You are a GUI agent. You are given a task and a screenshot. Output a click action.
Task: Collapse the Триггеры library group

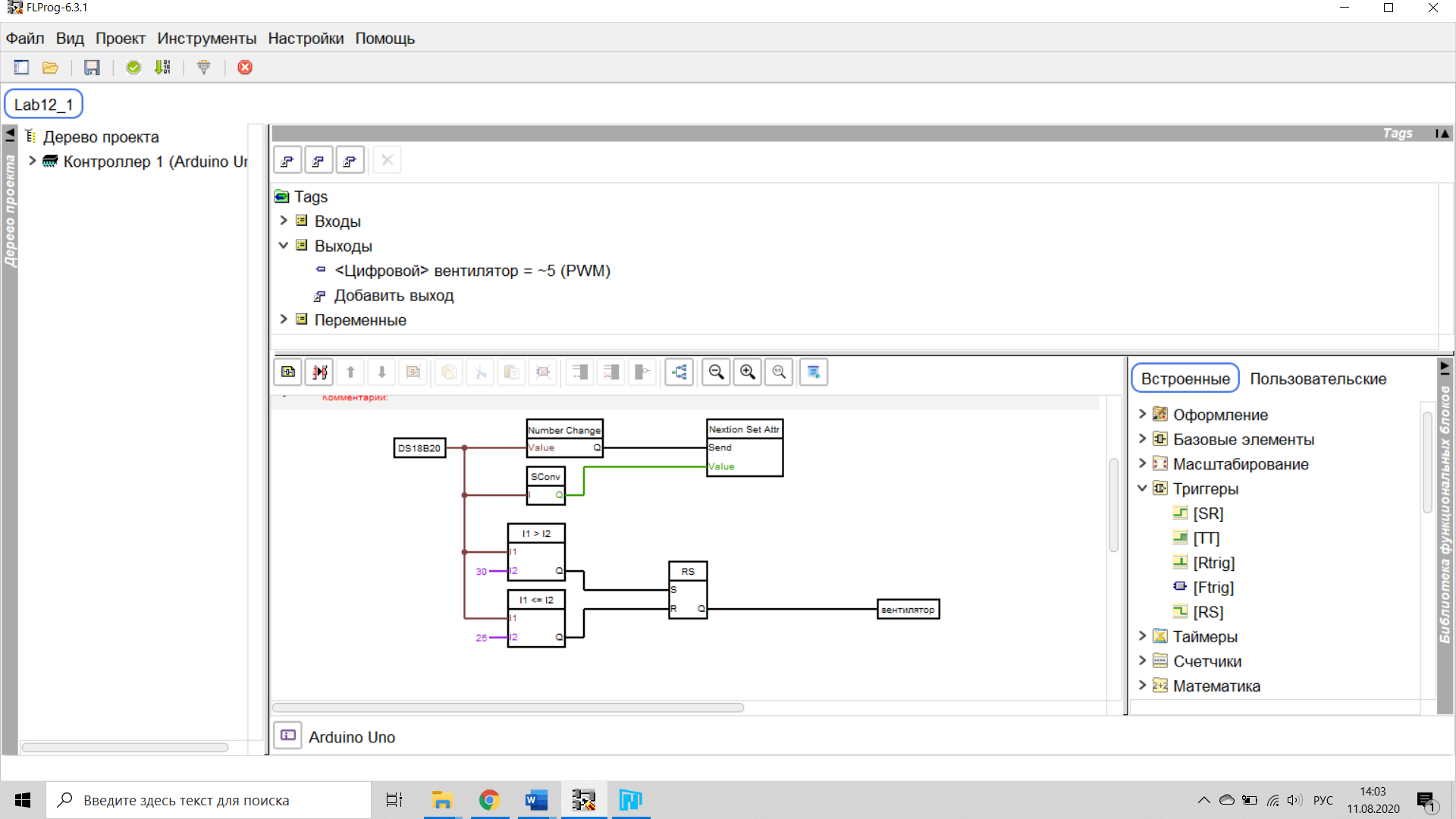(x=1142, y=488)
